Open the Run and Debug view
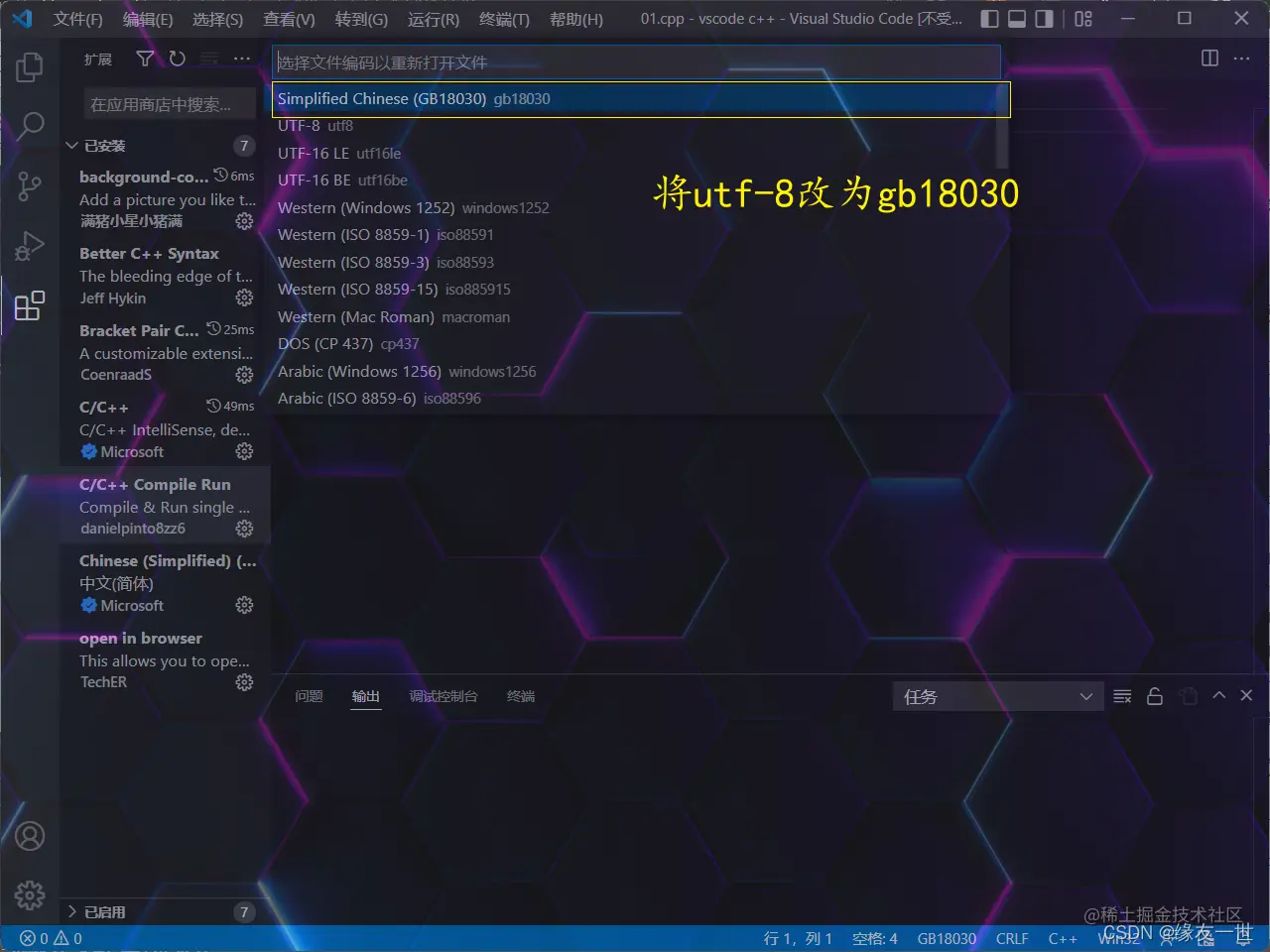 [30, 245]
